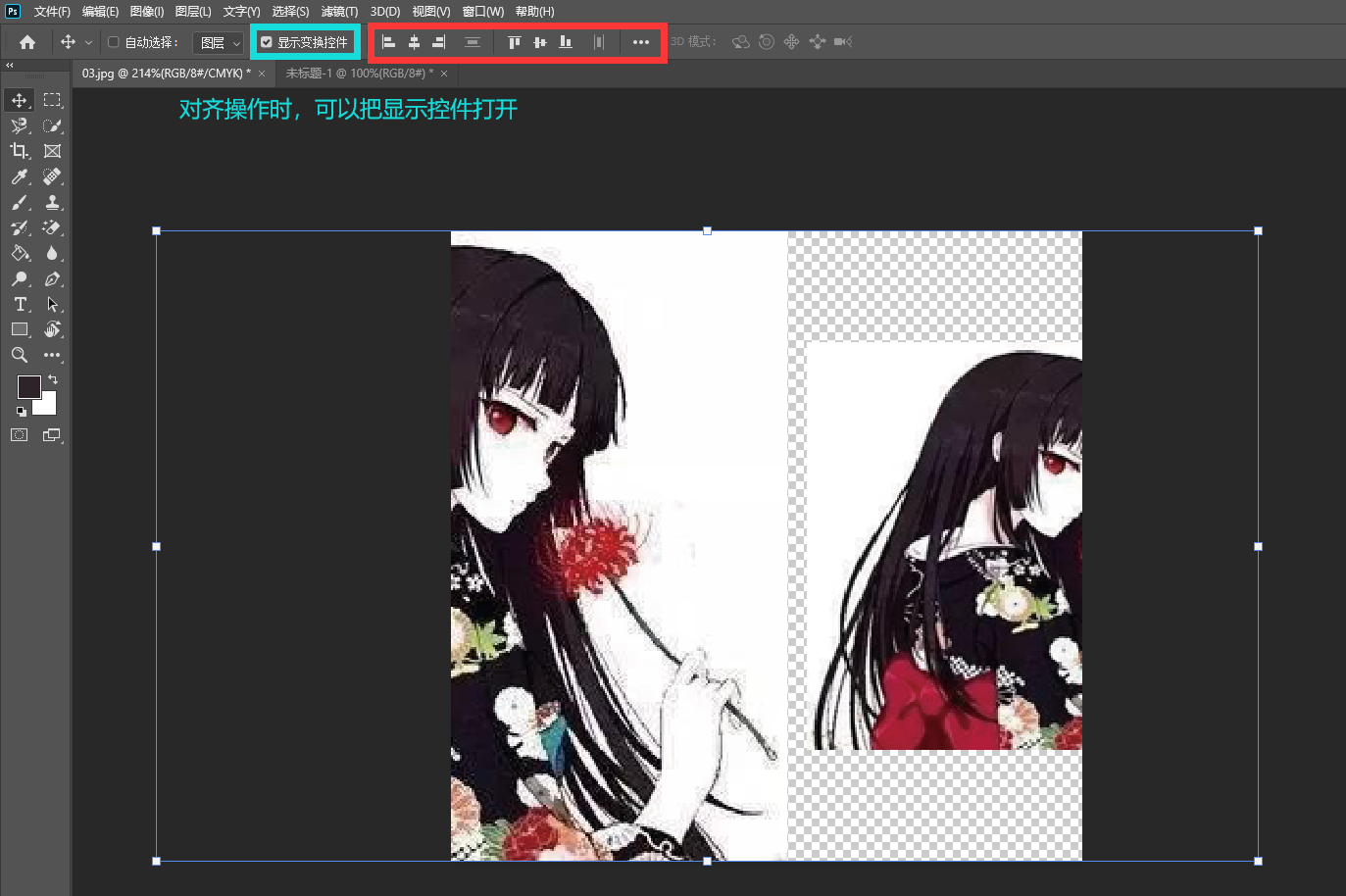The height and width of the screenshot is (896, 1346).
Task: Align left edges of layers
Action: (388, 42)
